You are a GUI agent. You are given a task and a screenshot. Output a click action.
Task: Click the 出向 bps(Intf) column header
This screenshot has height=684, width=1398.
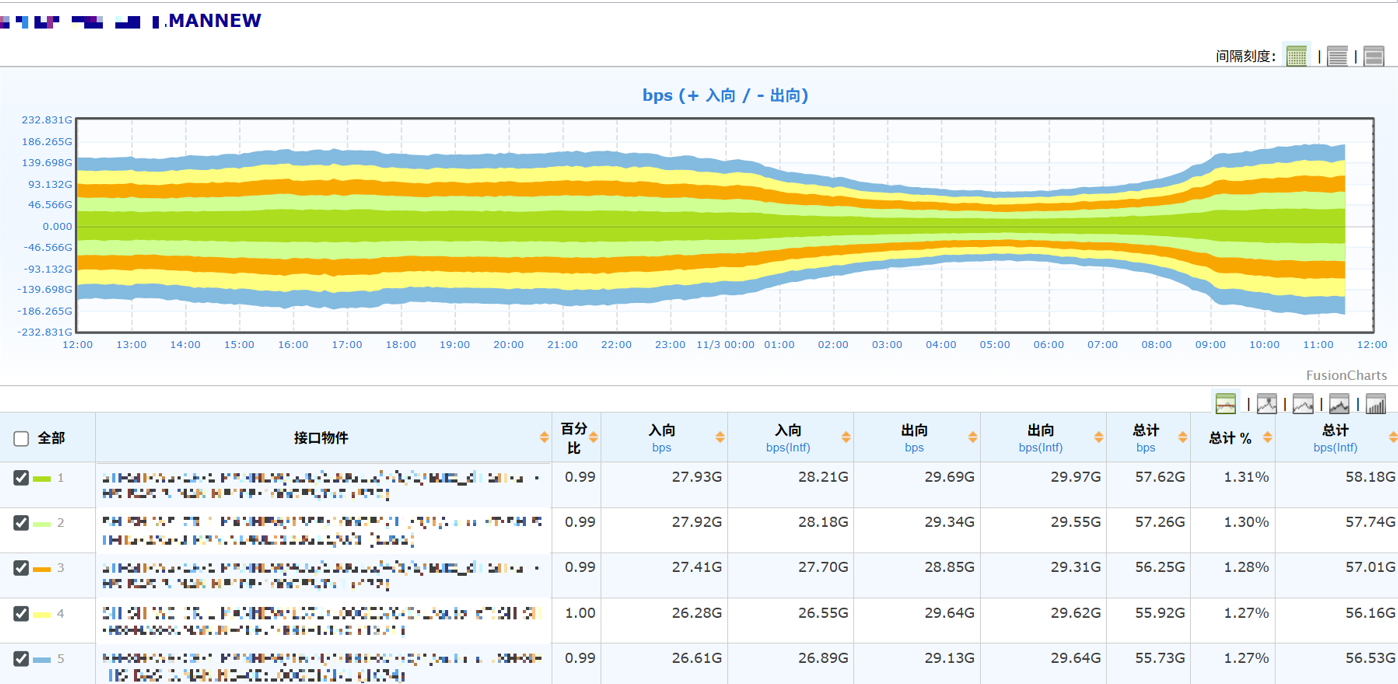pyautogui.click(x=1040, y=438)
